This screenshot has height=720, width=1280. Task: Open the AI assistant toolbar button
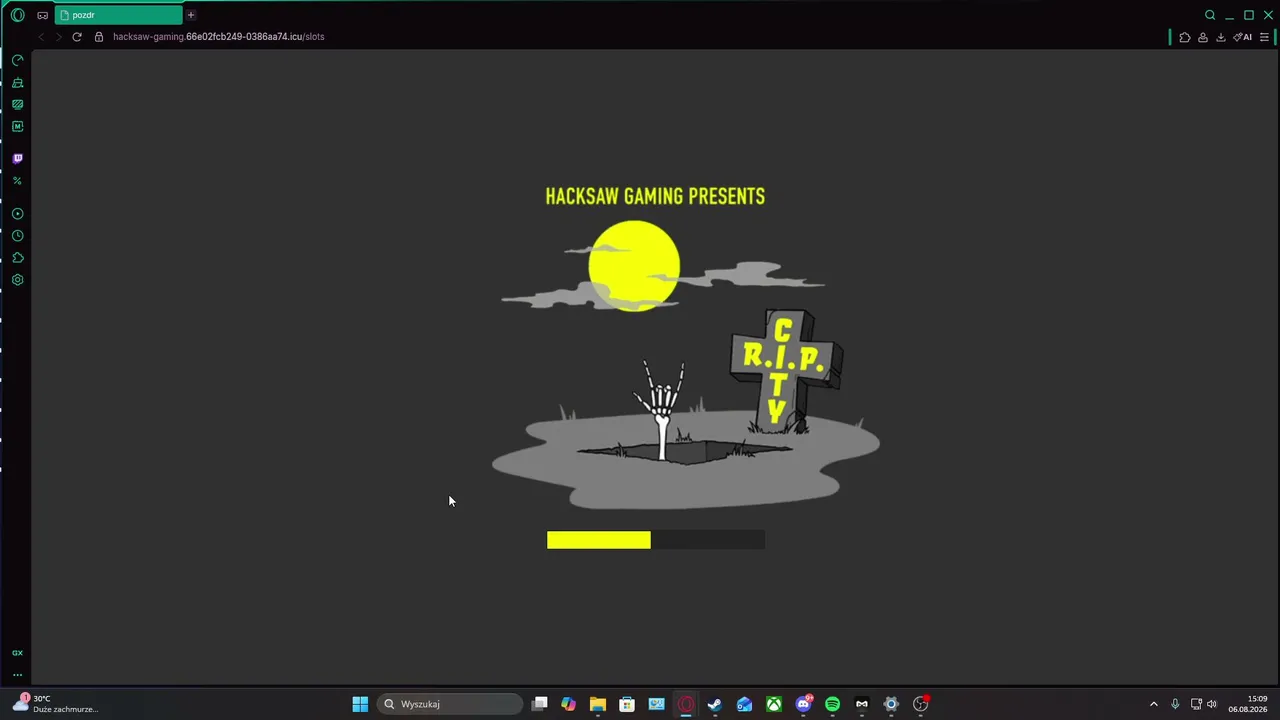[x=1243, y=37]
